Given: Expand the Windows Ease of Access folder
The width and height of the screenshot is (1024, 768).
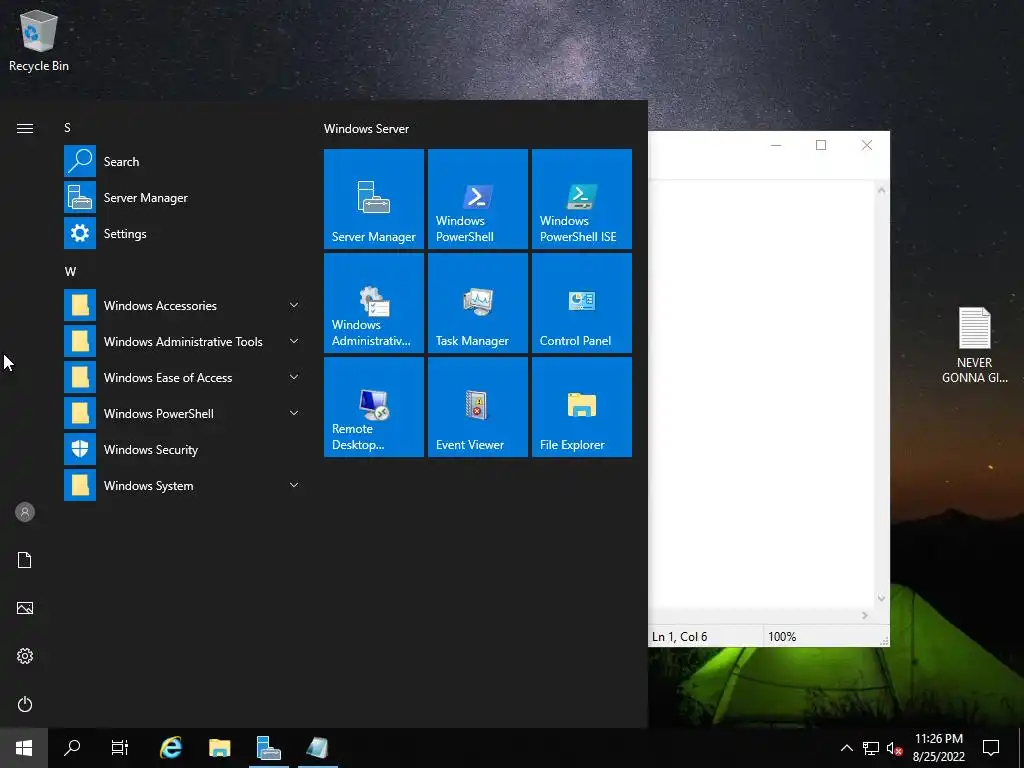Looking at the screenshot, I should 182,377.
